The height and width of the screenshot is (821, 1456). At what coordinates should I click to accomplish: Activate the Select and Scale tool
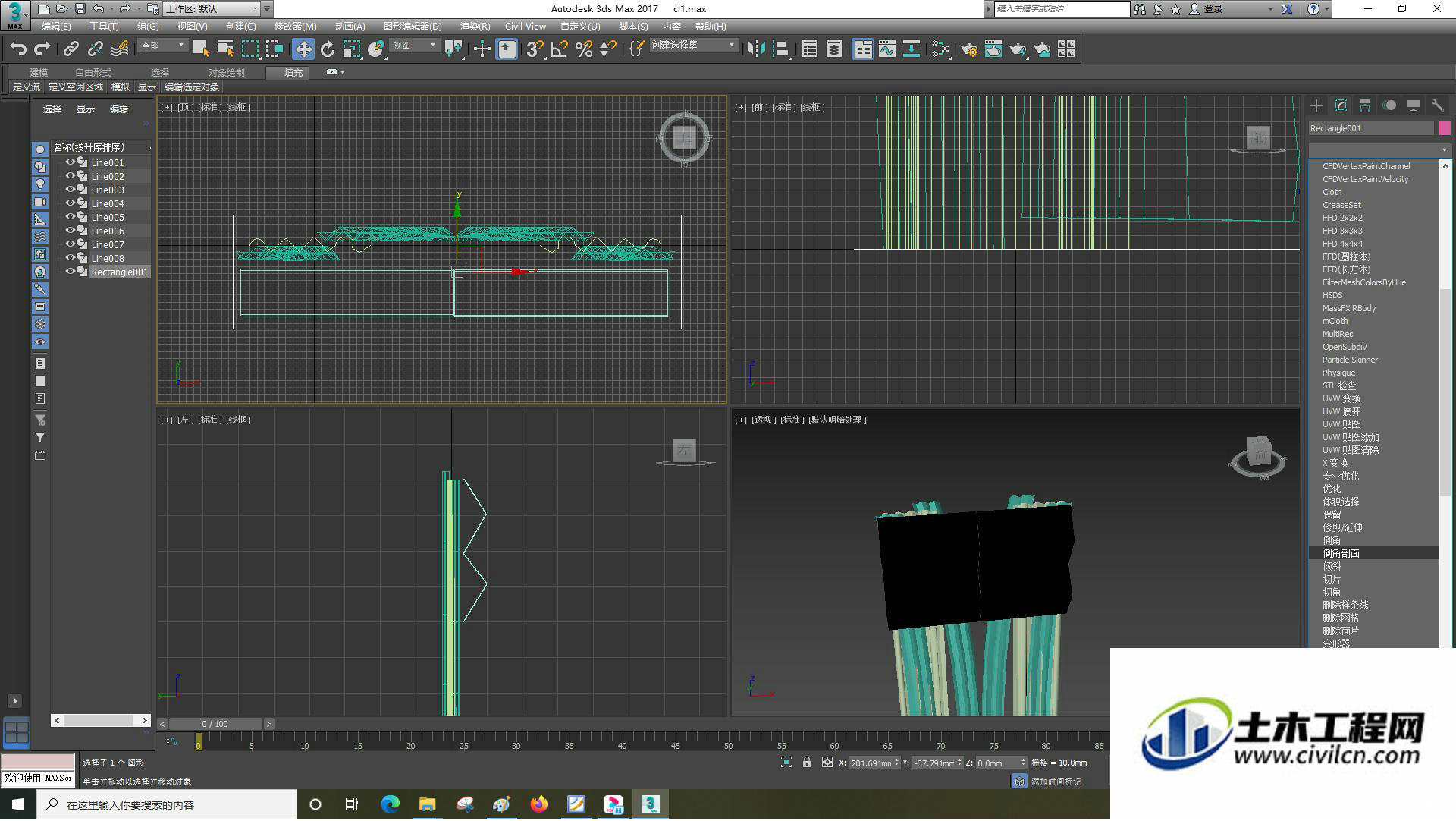tap(352, 49)
